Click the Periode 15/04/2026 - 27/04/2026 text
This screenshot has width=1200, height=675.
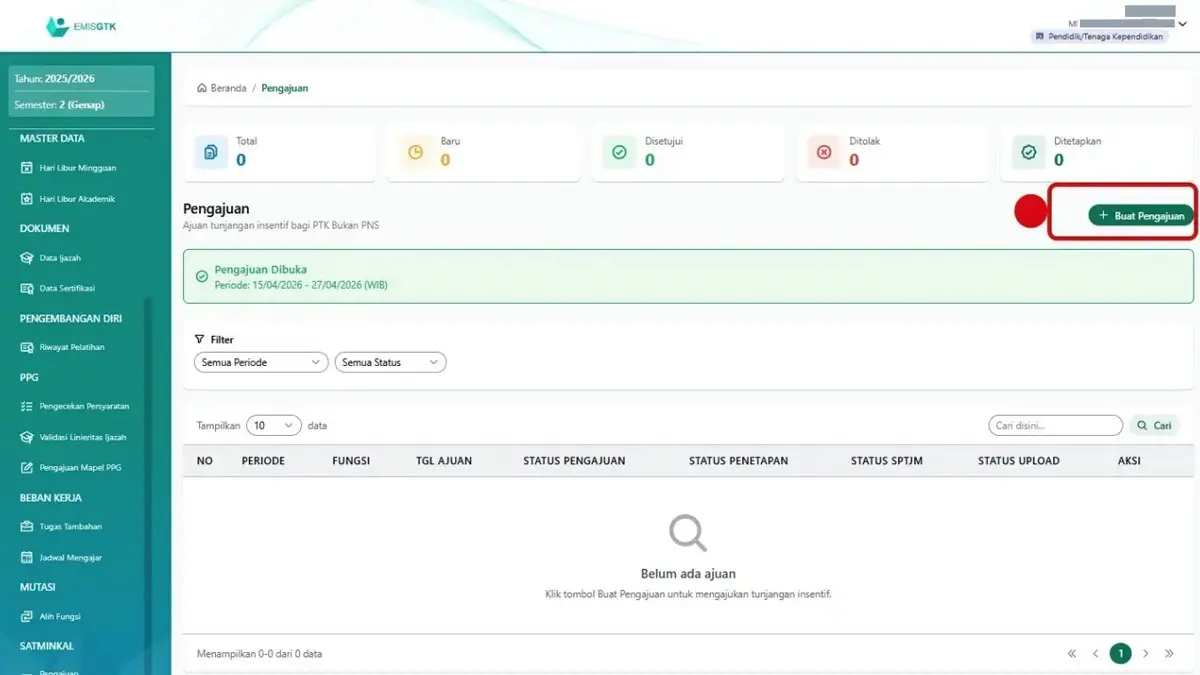(x=301, y=285)
